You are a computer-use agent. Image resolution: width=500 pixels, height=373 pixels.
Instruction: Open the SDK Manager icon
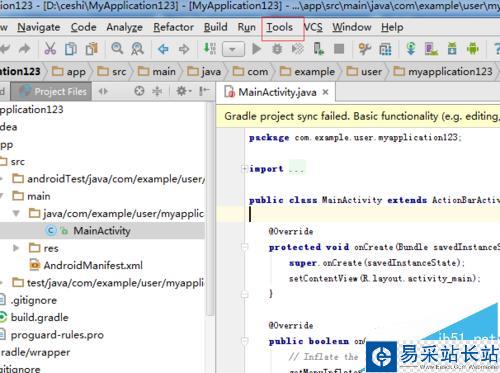(452, 49)
